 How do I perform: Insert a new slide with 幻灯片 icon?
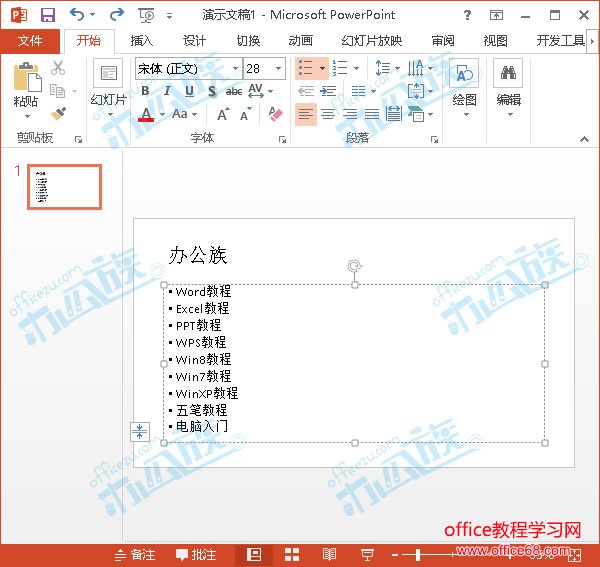108,73
